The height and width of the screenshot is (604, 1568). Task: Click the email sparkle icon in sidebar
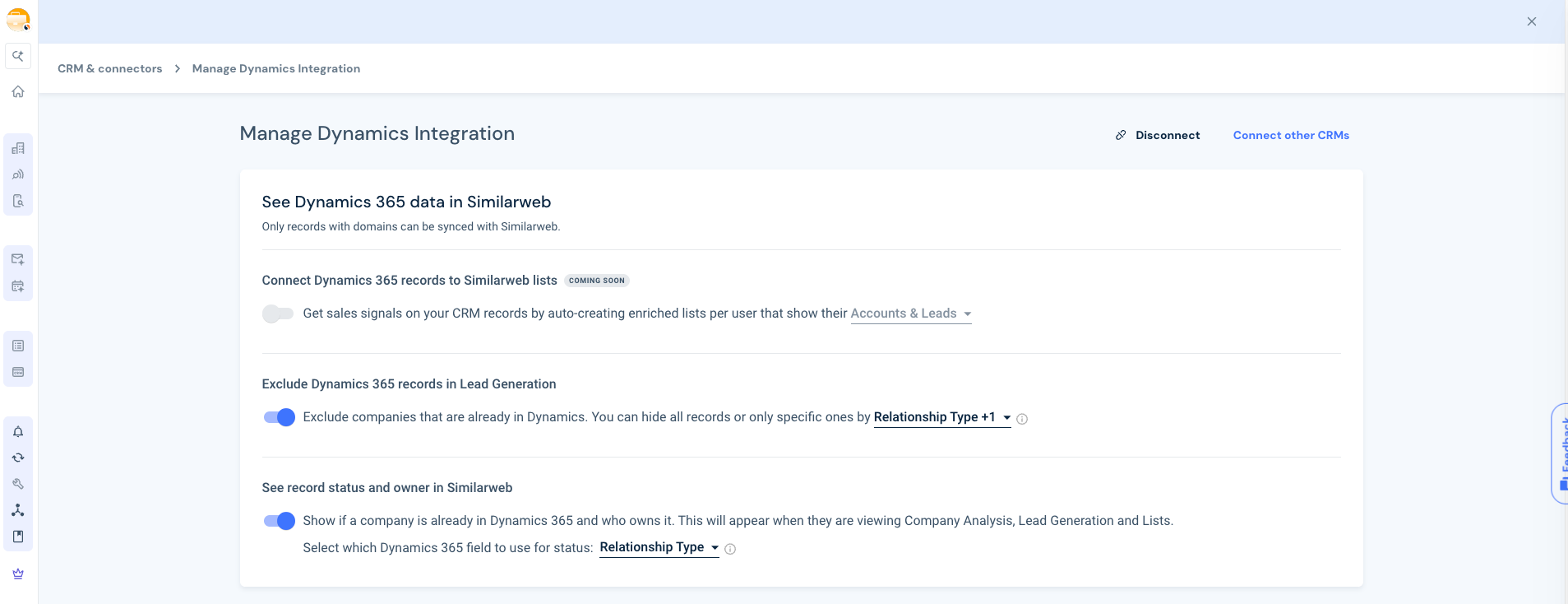tap(18, 259)
